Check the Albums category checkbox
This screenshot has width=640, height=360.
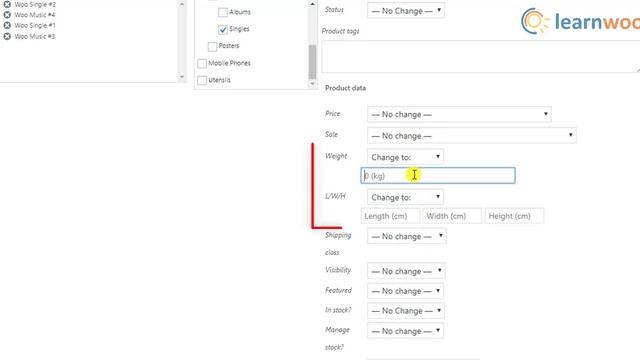[223, 13]
